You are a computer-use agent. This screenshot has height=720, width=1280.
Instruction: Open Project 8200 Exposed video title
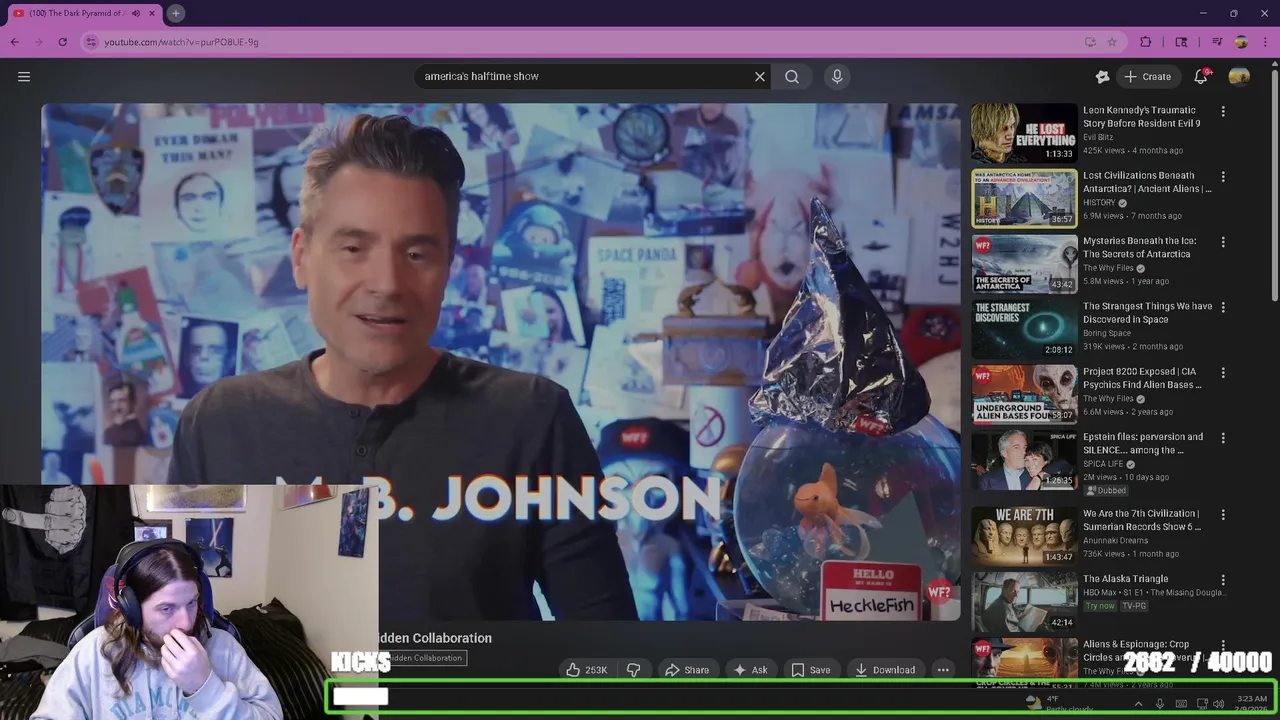1142,378
